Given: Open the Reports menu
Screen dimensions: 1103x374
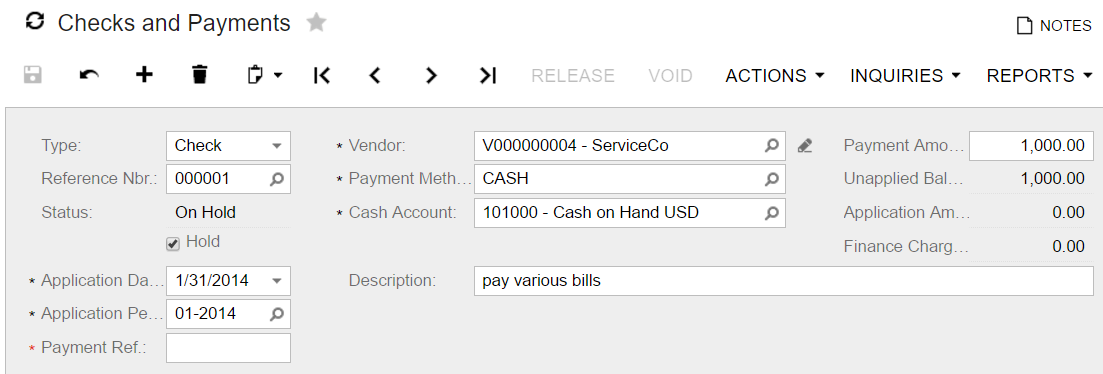Looking at the screenshot, I should pos(1040,75).
